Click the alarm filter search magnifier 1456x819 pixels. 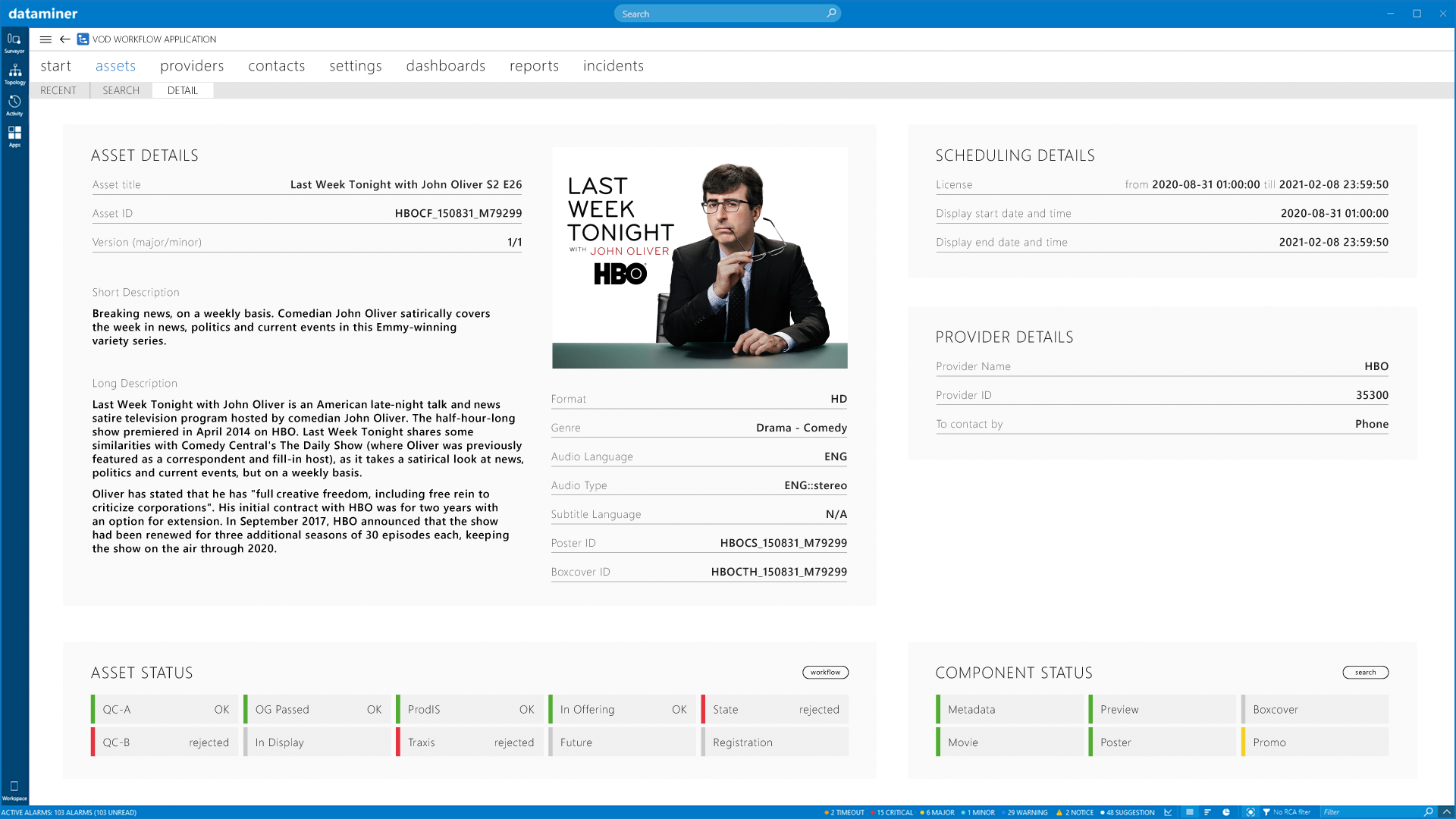[1428, 812]
